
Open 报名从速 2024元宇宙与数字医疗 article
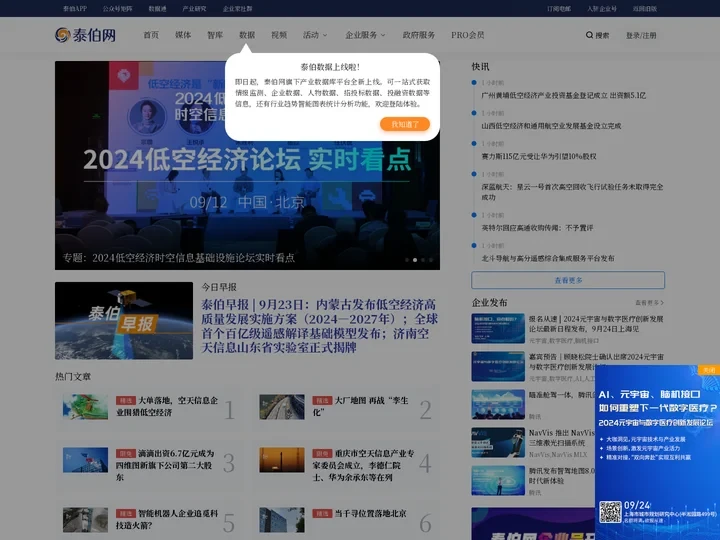[596, 324]
